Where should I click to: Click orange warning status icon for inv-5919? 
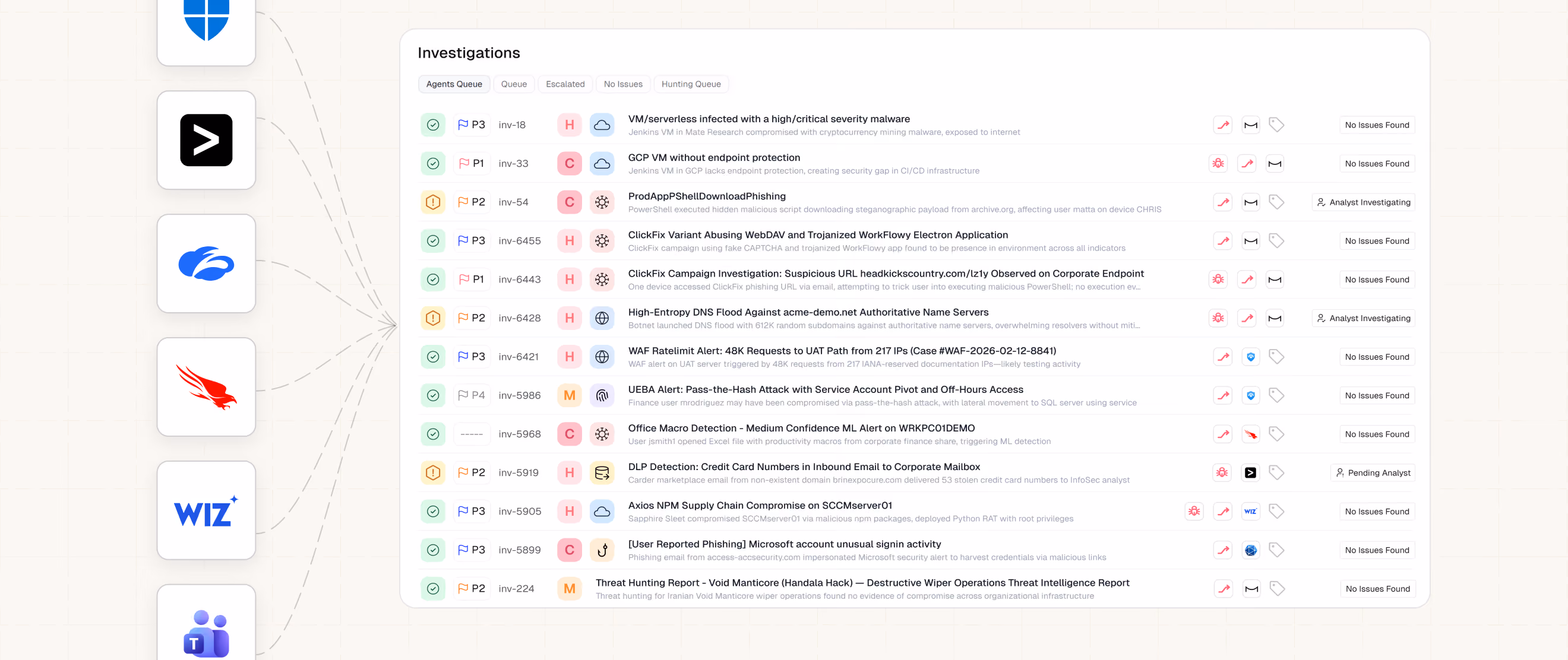433,472
